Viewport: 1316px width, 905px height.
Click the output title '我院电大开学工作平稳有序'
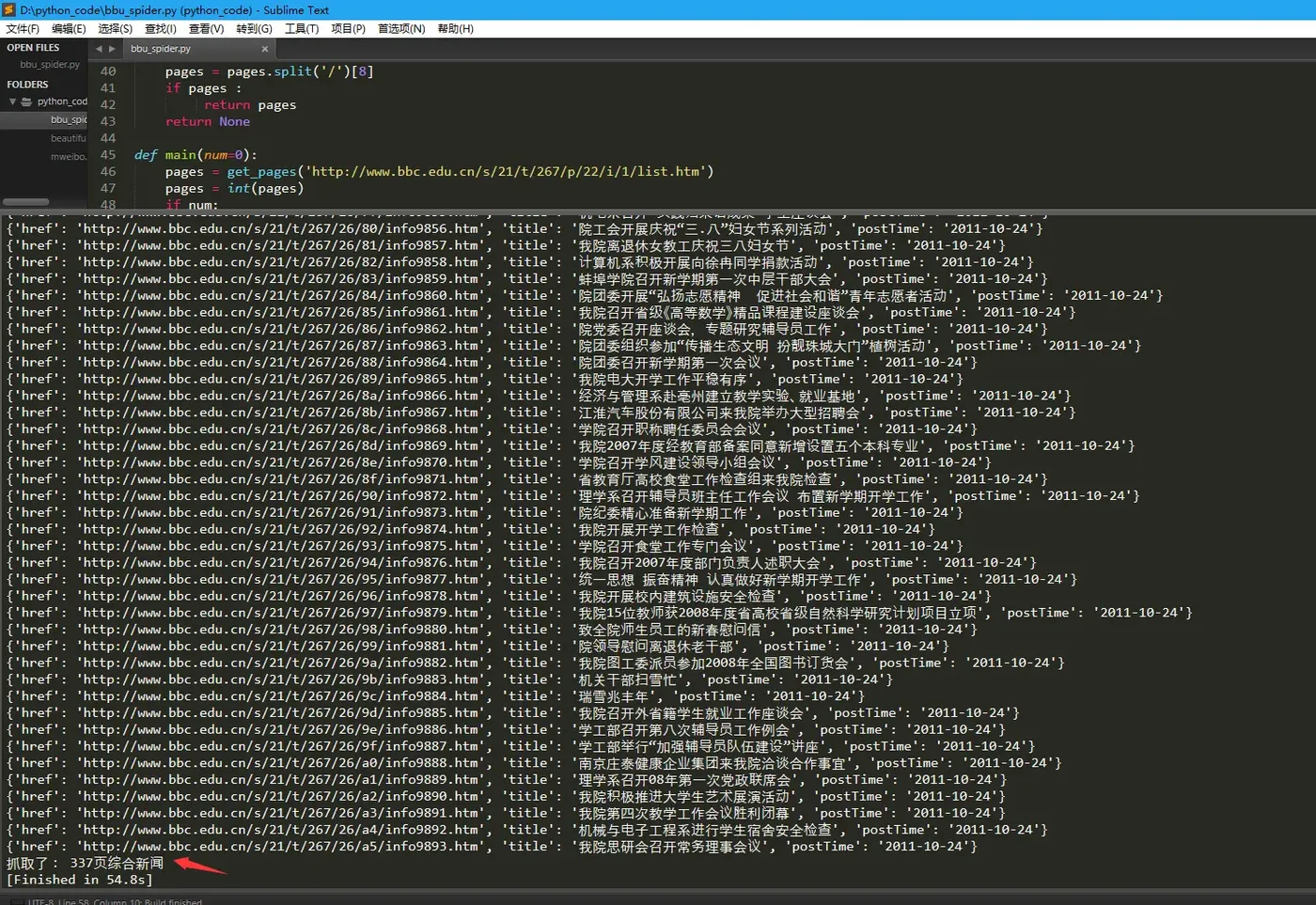(x=663, y=380)
